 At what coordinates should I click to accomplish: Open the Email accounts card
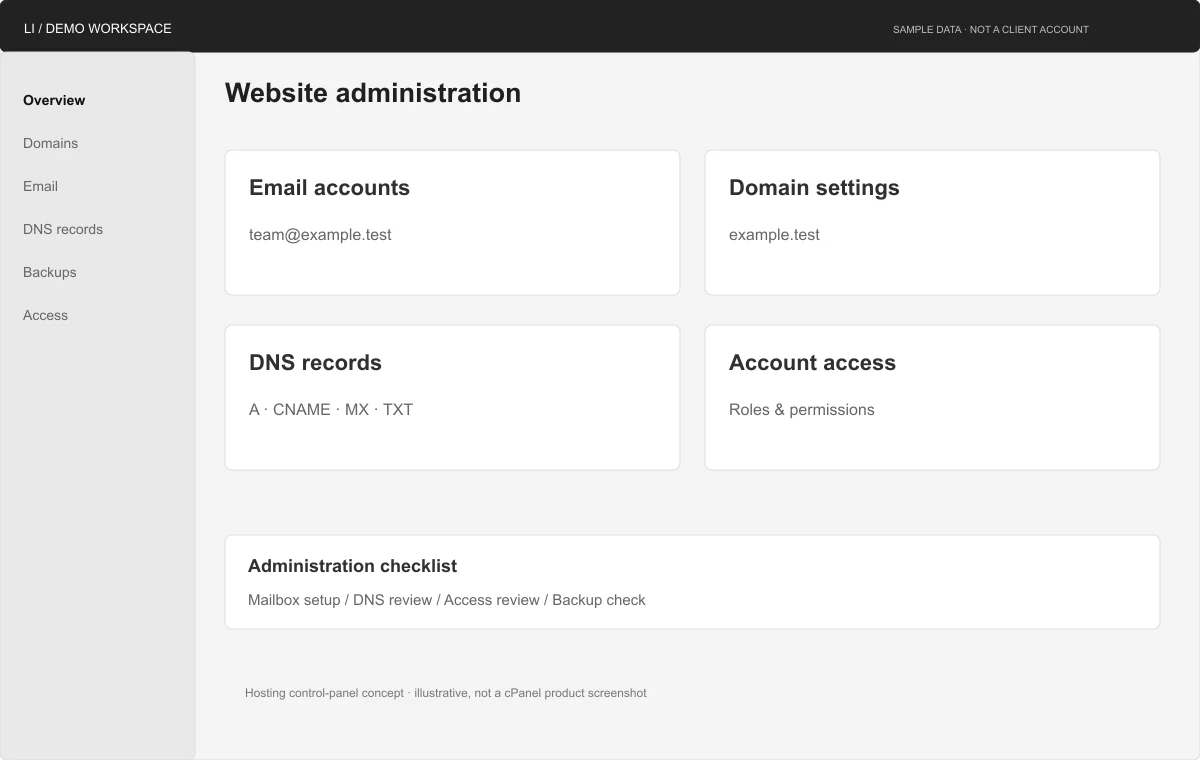coord(452,222)
